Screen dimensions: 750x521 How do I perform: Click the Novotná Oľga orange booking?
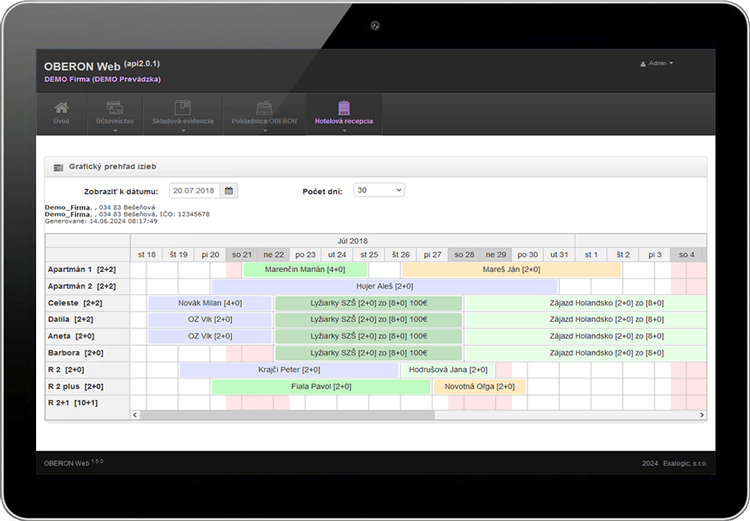tap(479, 386)
